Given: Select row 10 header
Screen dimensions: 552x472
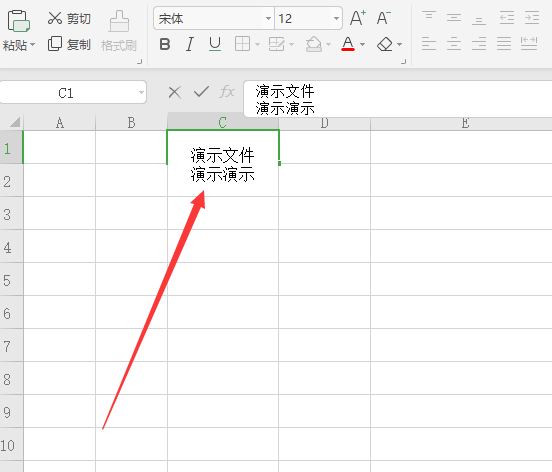Looking at the screenshot, I should pos(11,445).
